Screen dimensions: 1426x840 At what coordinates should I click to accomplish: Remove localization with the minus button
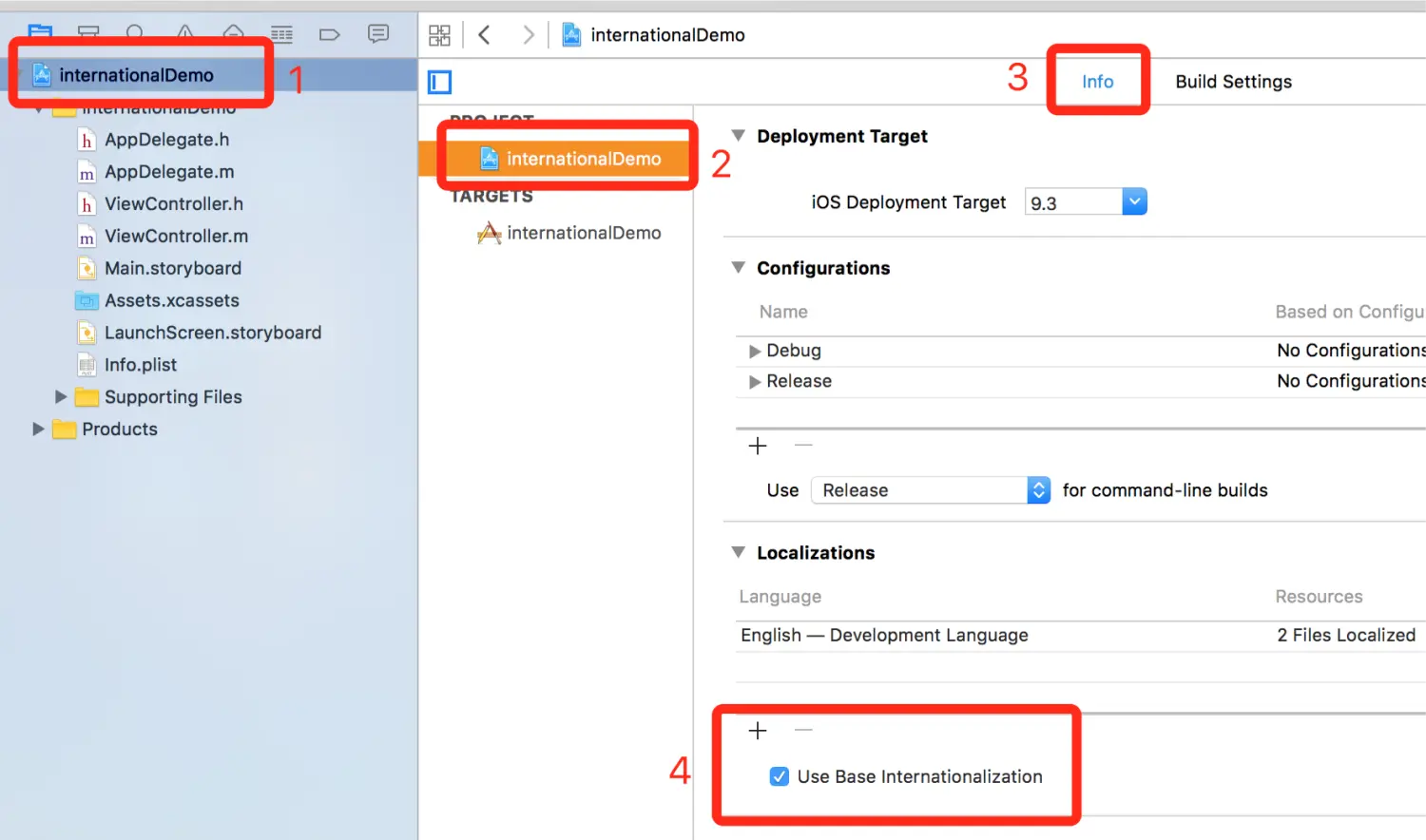[x=803, y=730]
